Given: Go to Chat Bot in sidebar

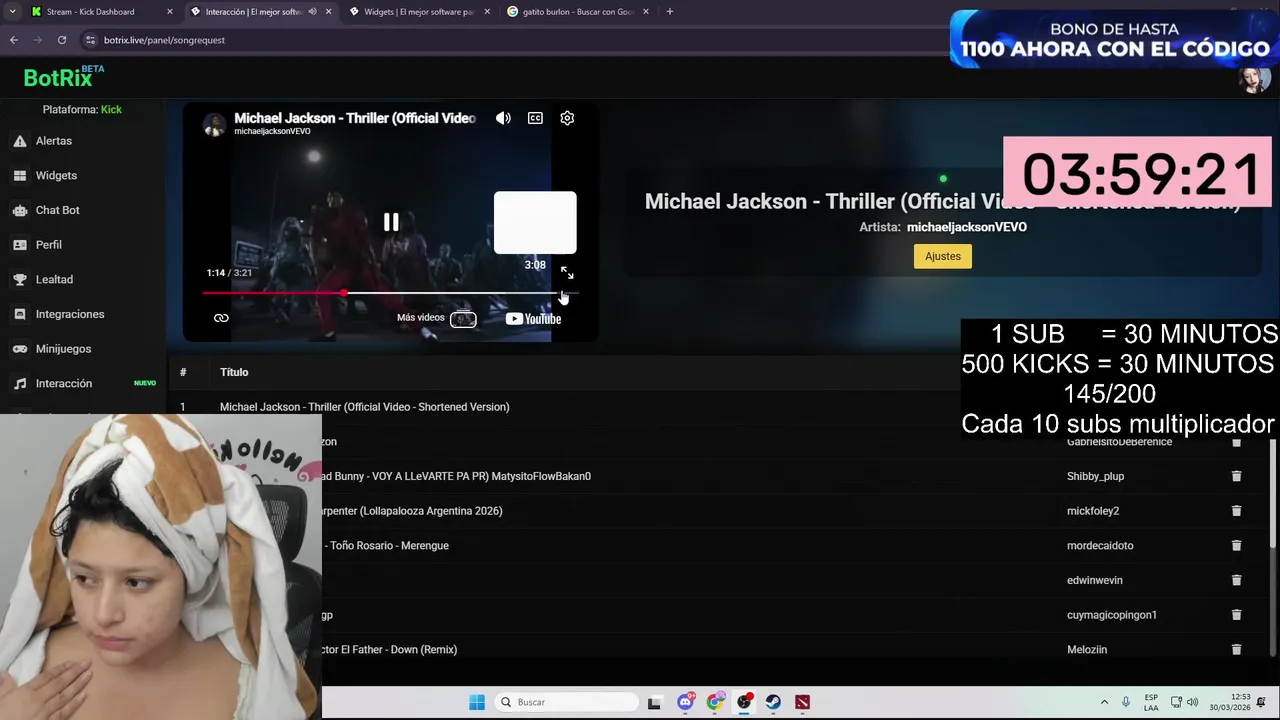Looking at the screenshot, I should (x=57, y=210).
